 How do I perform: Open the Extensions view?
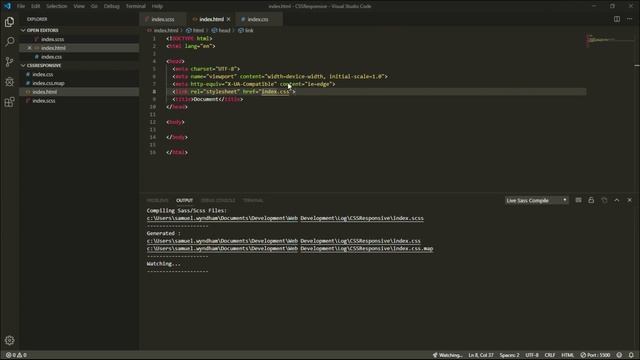(9, 102)
